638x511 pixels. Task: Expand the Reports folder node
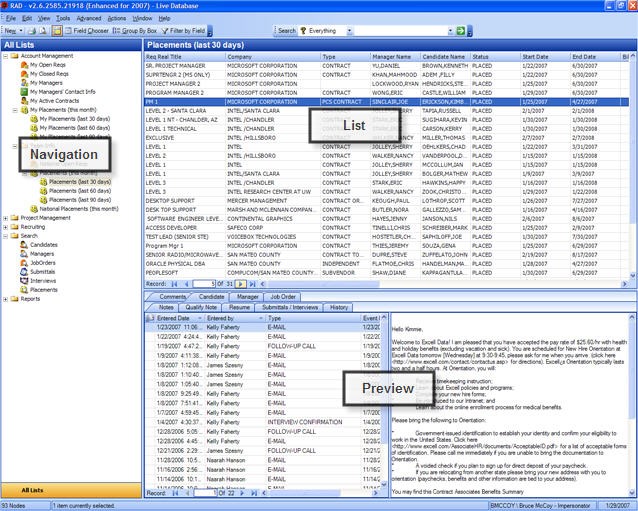(5, 299)
